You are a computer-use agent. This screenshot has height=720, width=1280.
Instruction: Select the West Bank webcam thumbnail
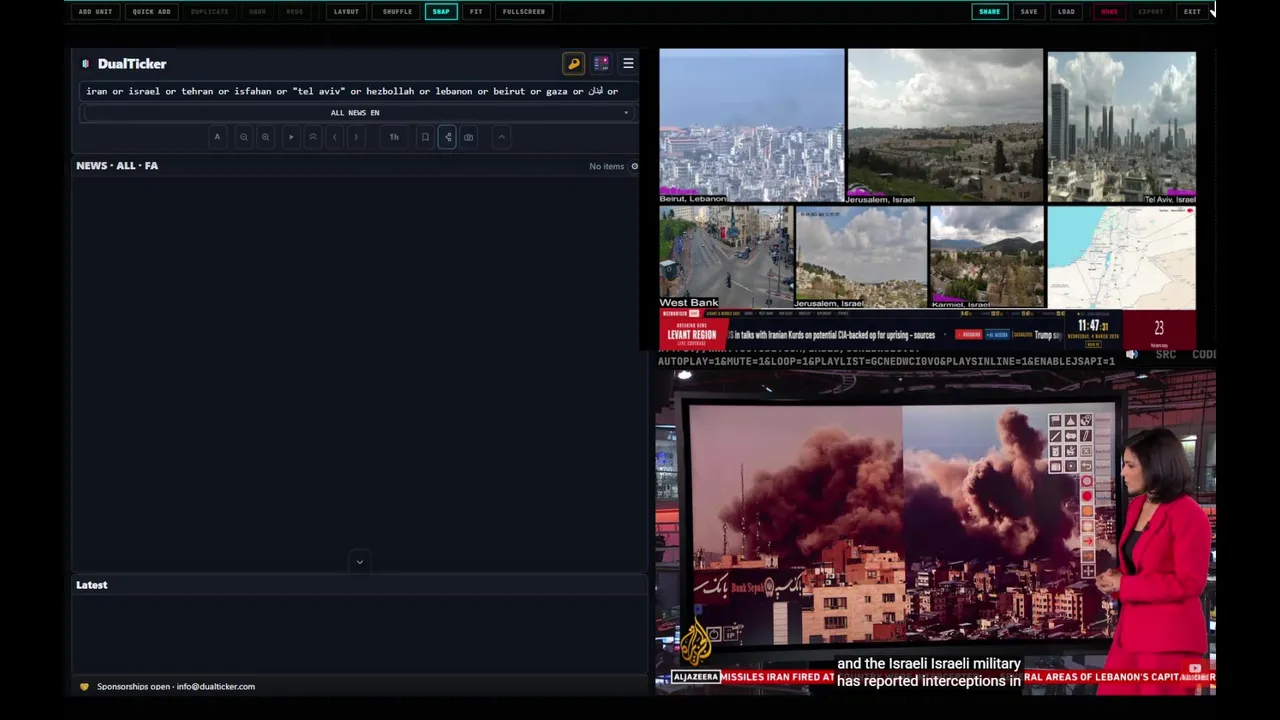click(726, 257)
